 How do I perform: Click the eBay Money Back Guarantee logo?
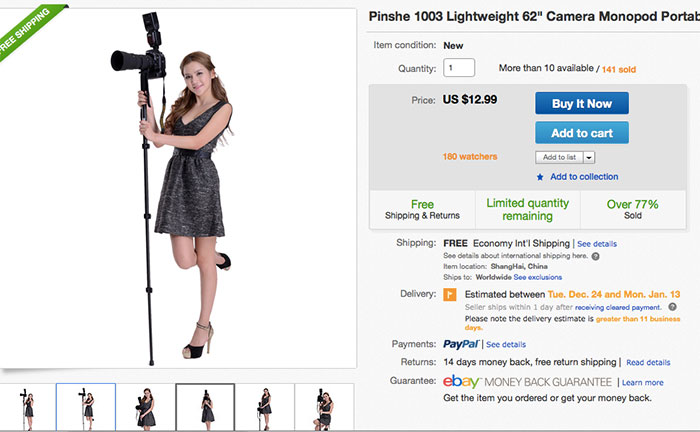point(527,382)
